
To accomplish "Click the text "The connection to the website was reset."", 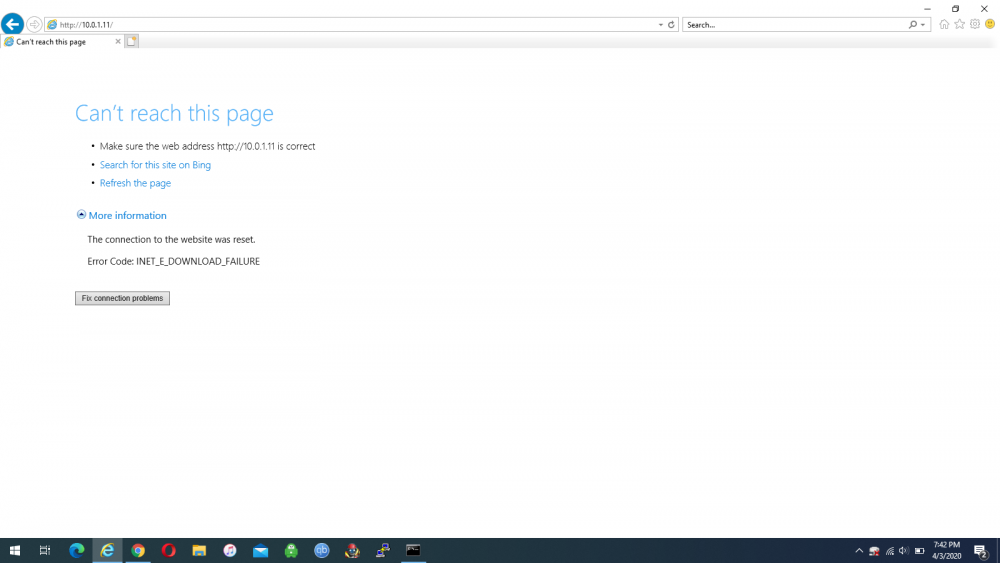I will pos(171,240).
